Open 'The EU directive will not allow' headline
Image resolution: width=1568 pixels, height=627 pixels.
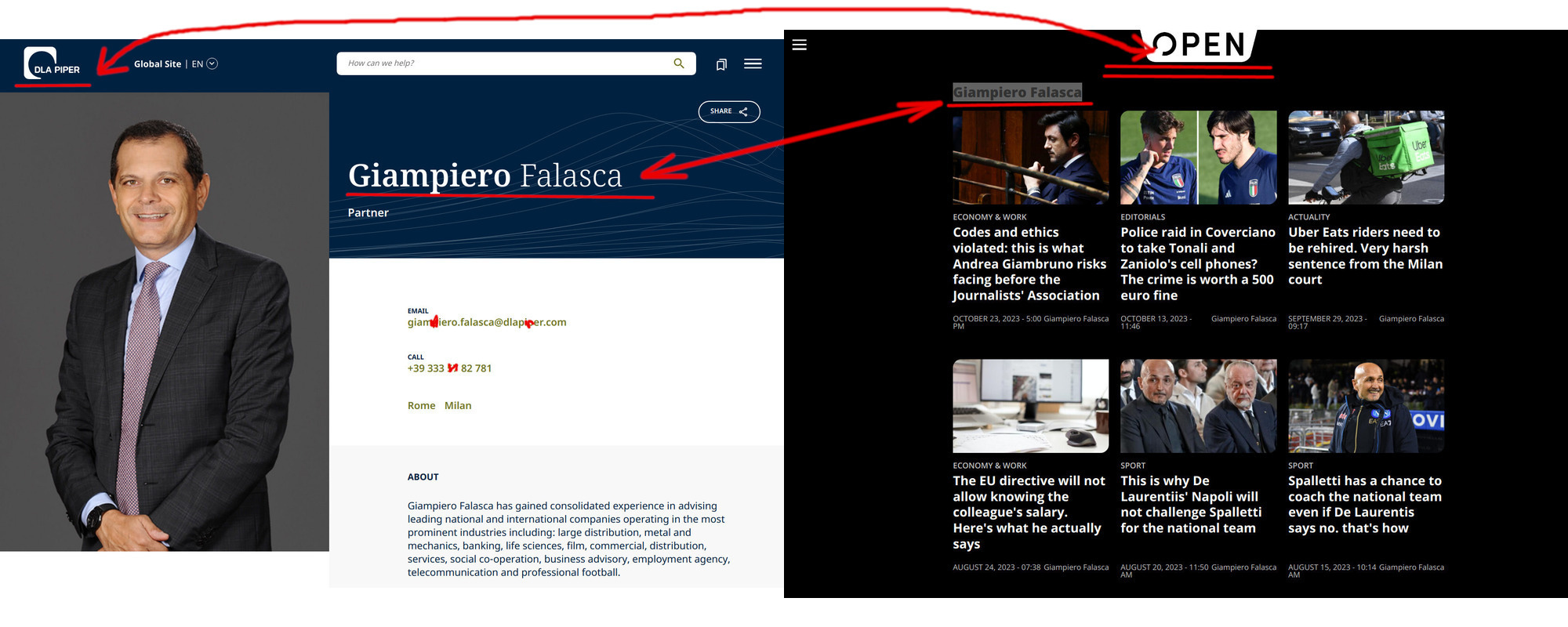point(1029,513)
